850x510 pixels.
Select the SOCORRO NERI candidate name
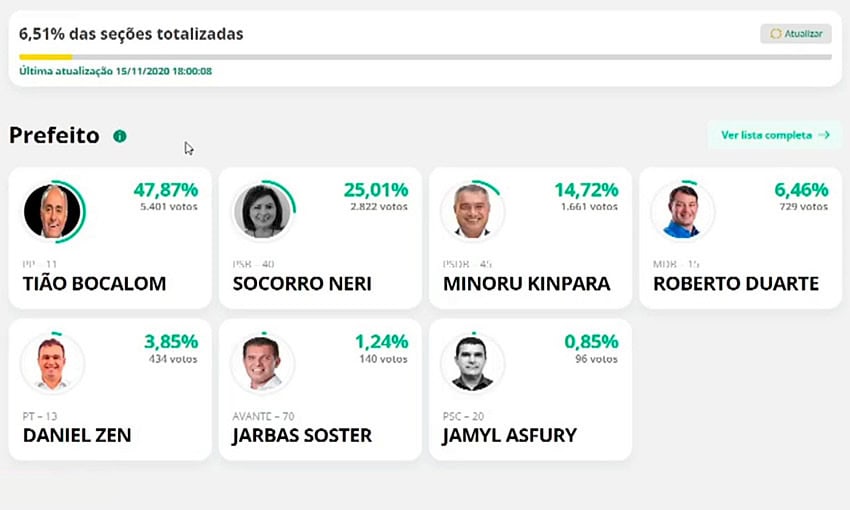pyautogui.click(x=302, y=284)
